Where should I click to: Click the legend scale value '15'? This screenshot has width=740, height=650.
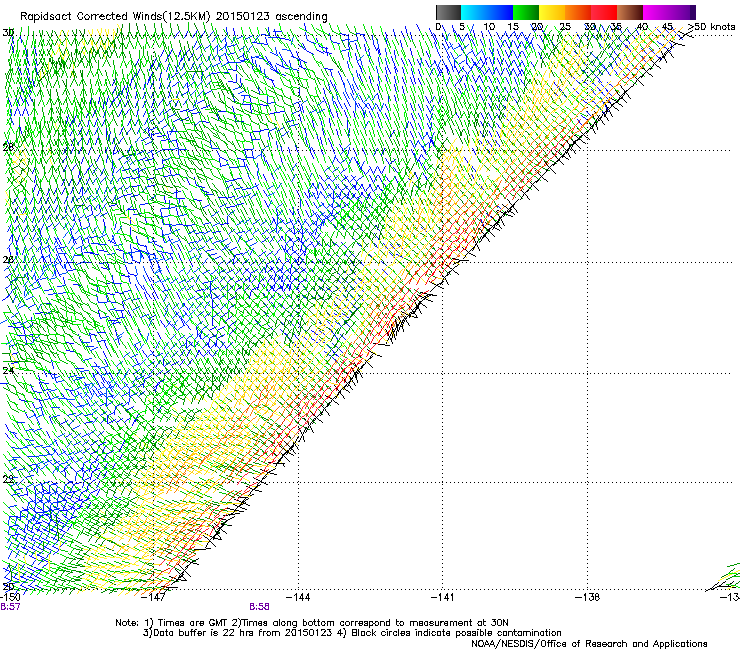tap(513, 27)
